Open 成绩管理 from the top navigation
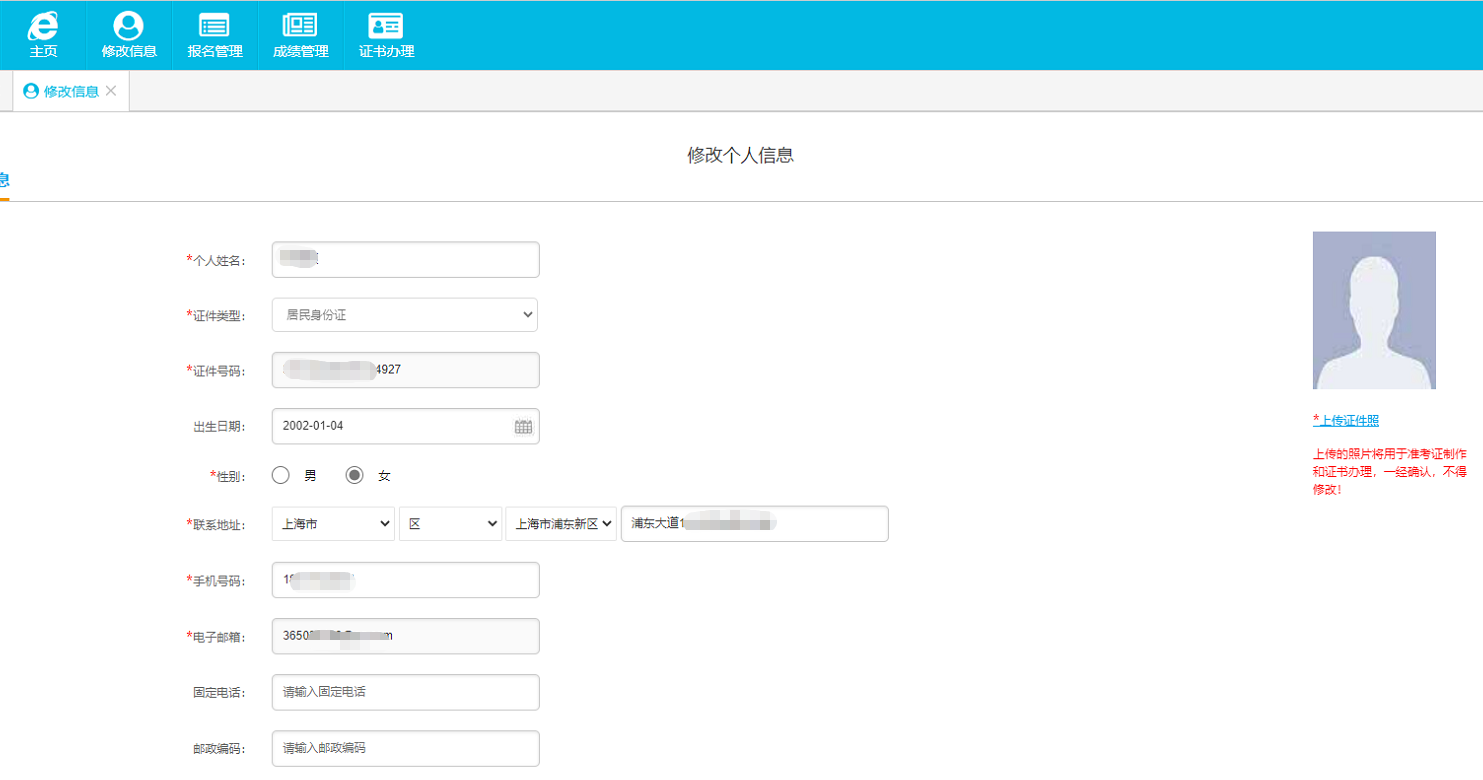This screenshot has width=1483, height=780. (x=300, y=35)
